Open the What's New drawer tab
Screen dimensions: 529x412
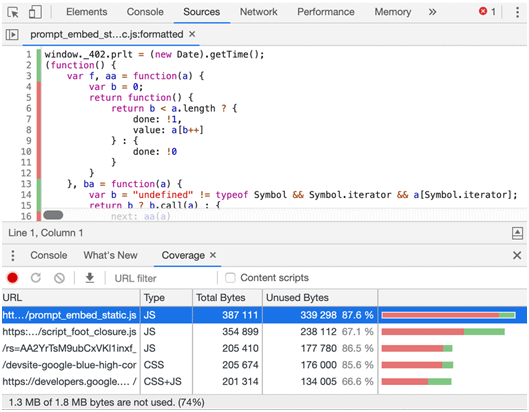point(110,255)
